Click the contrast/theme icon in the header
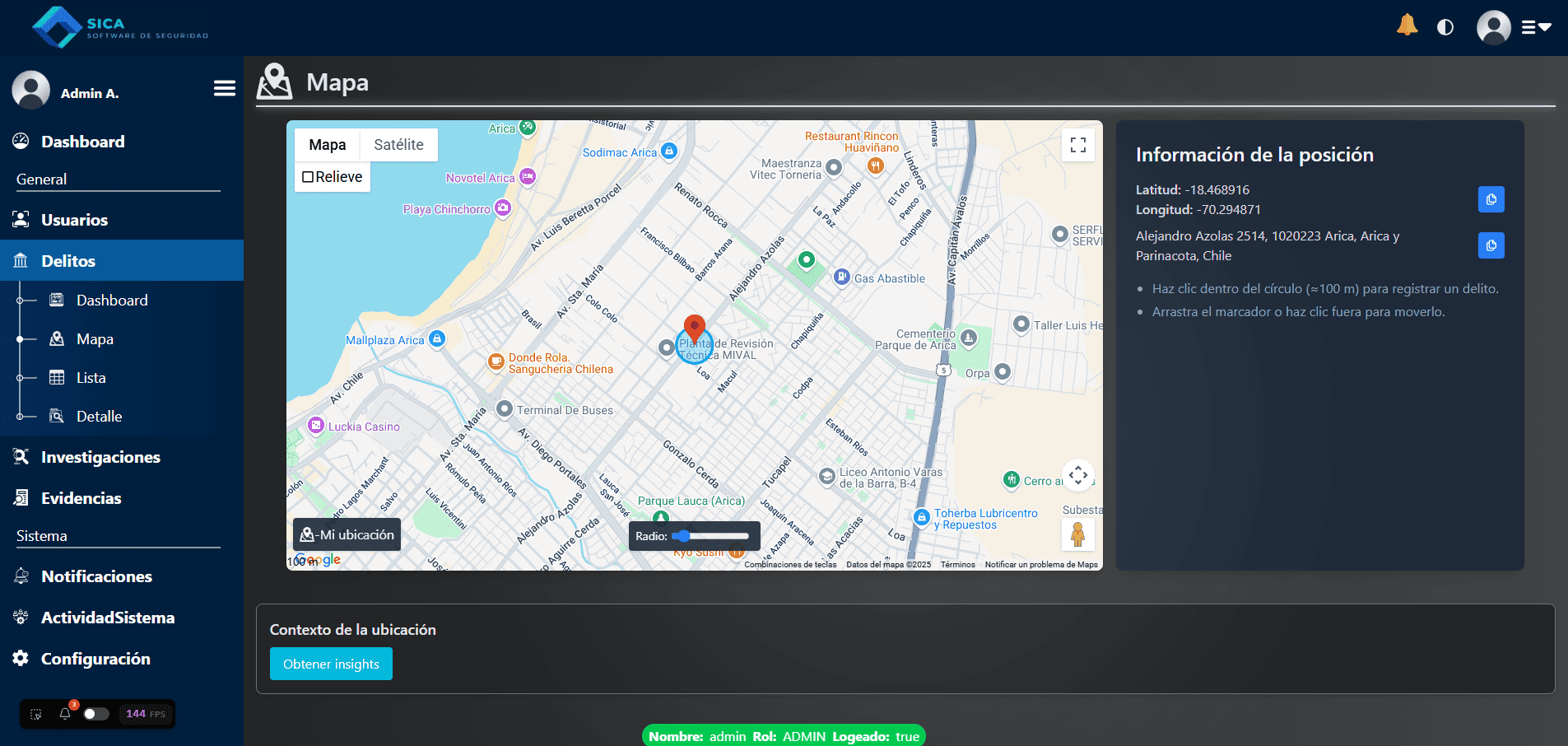The image size is (1568, 746). coord(1446,26)
